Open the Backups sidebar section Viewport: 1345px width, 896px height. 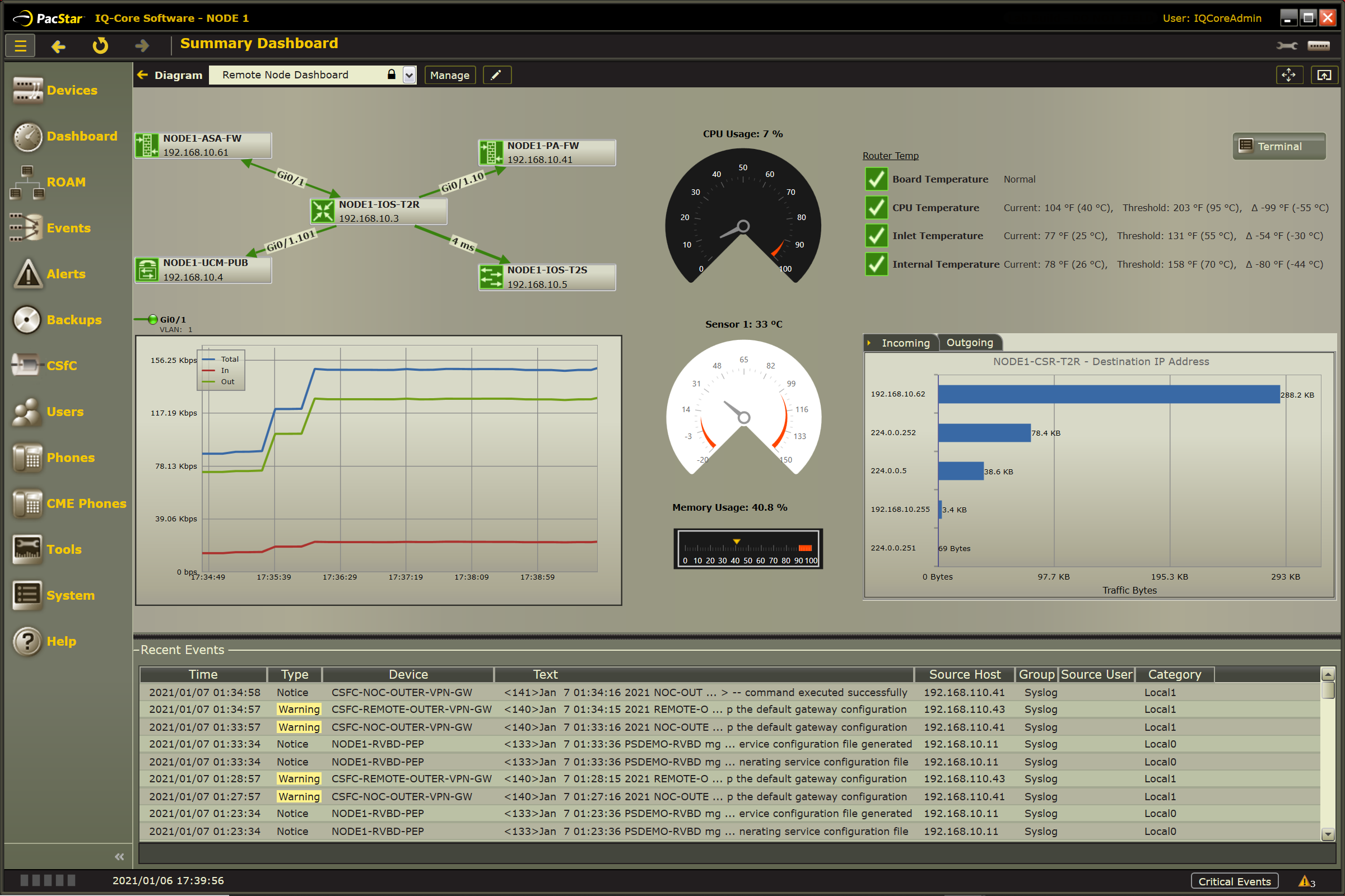point(57,320)
